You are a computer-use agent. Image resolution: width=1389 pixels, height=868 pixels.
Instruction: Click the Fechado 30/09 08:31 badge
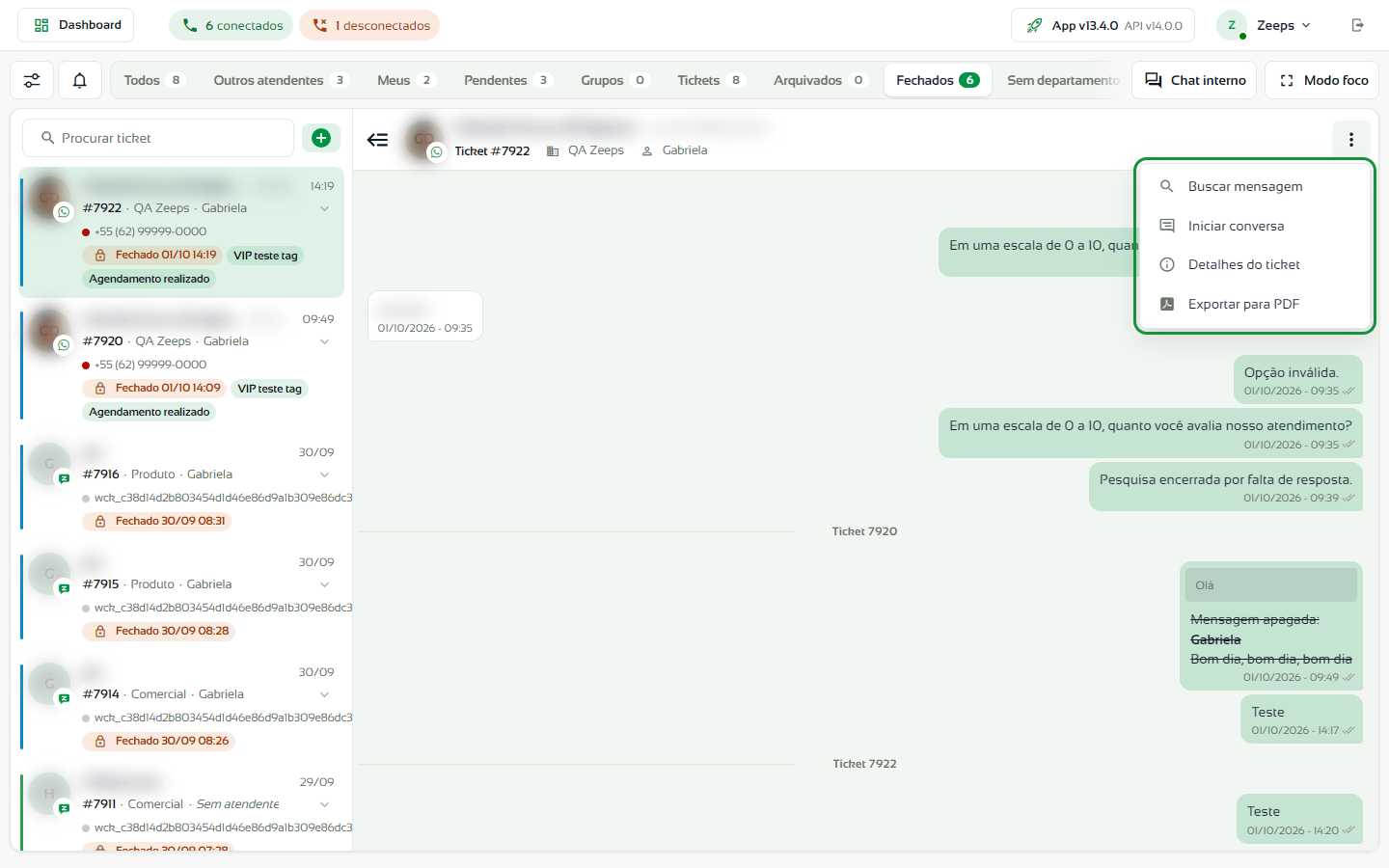coord(157,521)
